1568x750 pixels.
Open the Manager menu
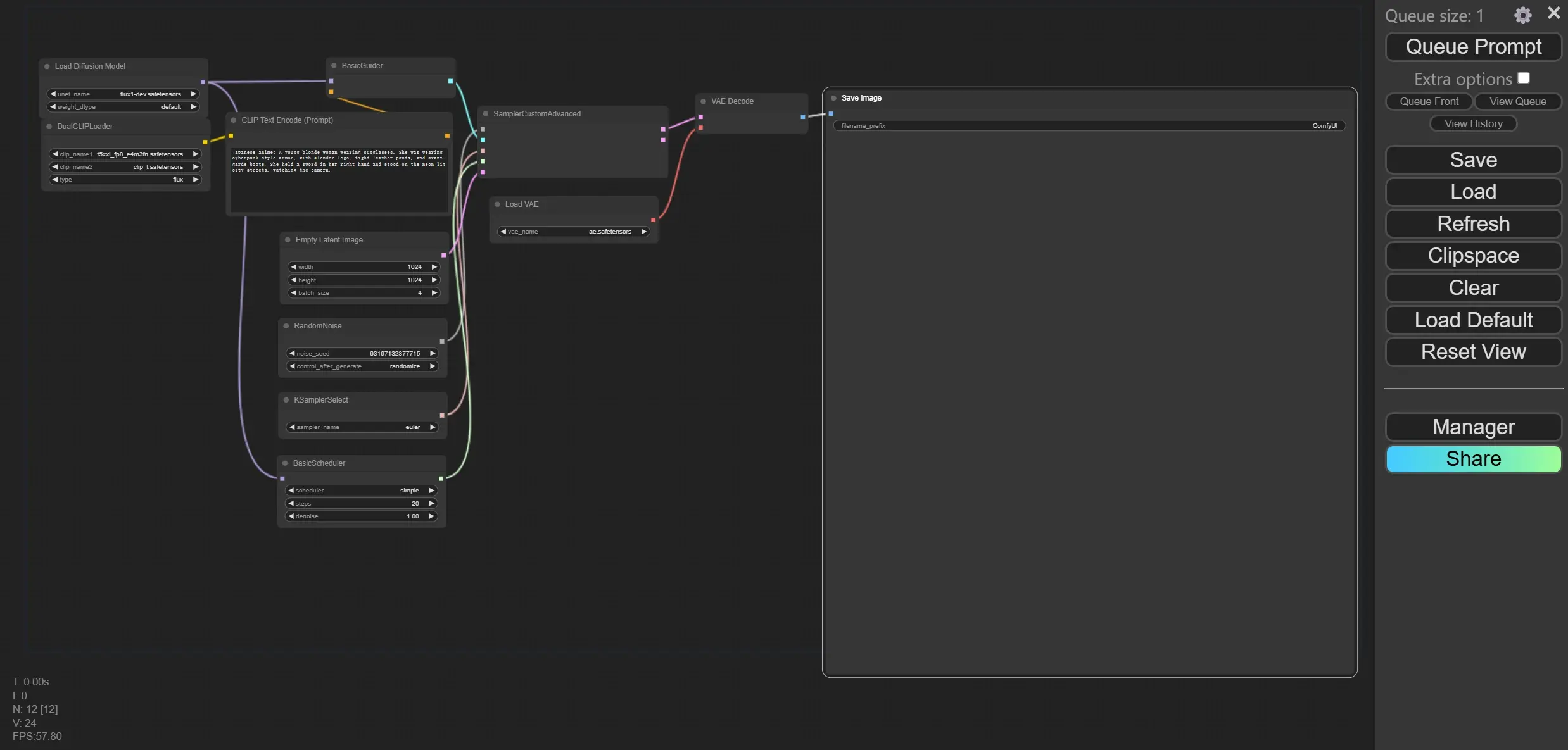(x=1473, y=427)
